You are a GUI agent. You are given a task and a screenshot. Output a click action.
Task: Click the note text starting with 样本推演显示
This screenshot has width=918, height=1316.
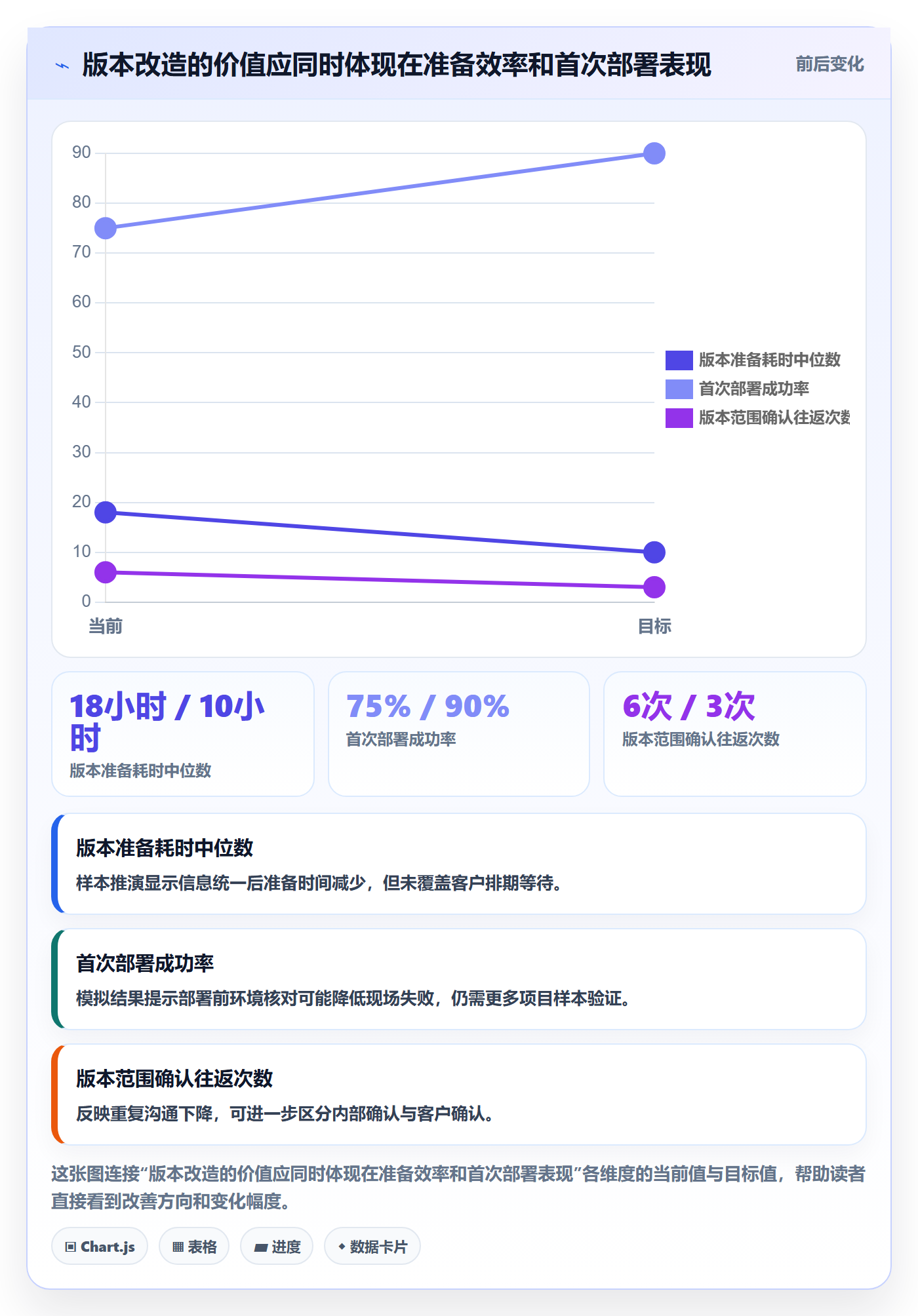[x=319, y=883]
